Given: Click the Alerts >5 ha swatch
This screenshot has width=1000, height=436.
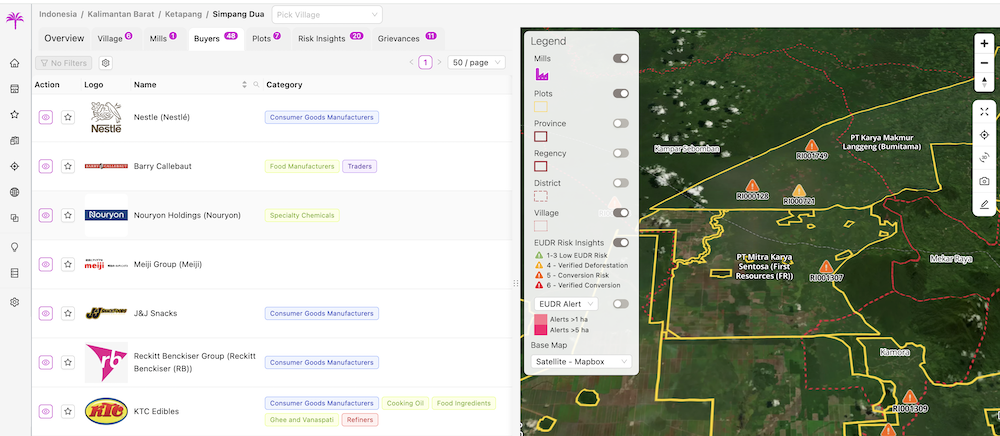Looking at the screenshot, I should (541, 330).
